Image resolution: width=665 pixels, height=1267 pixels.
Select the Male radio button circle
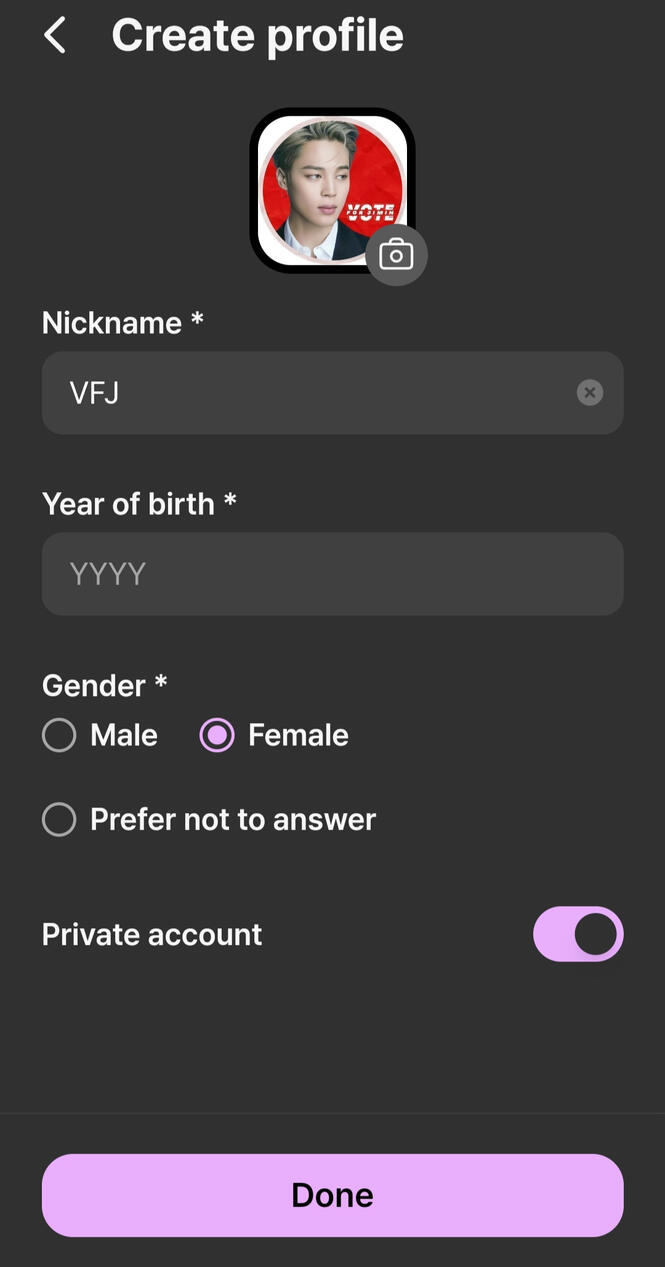(59, 735)
